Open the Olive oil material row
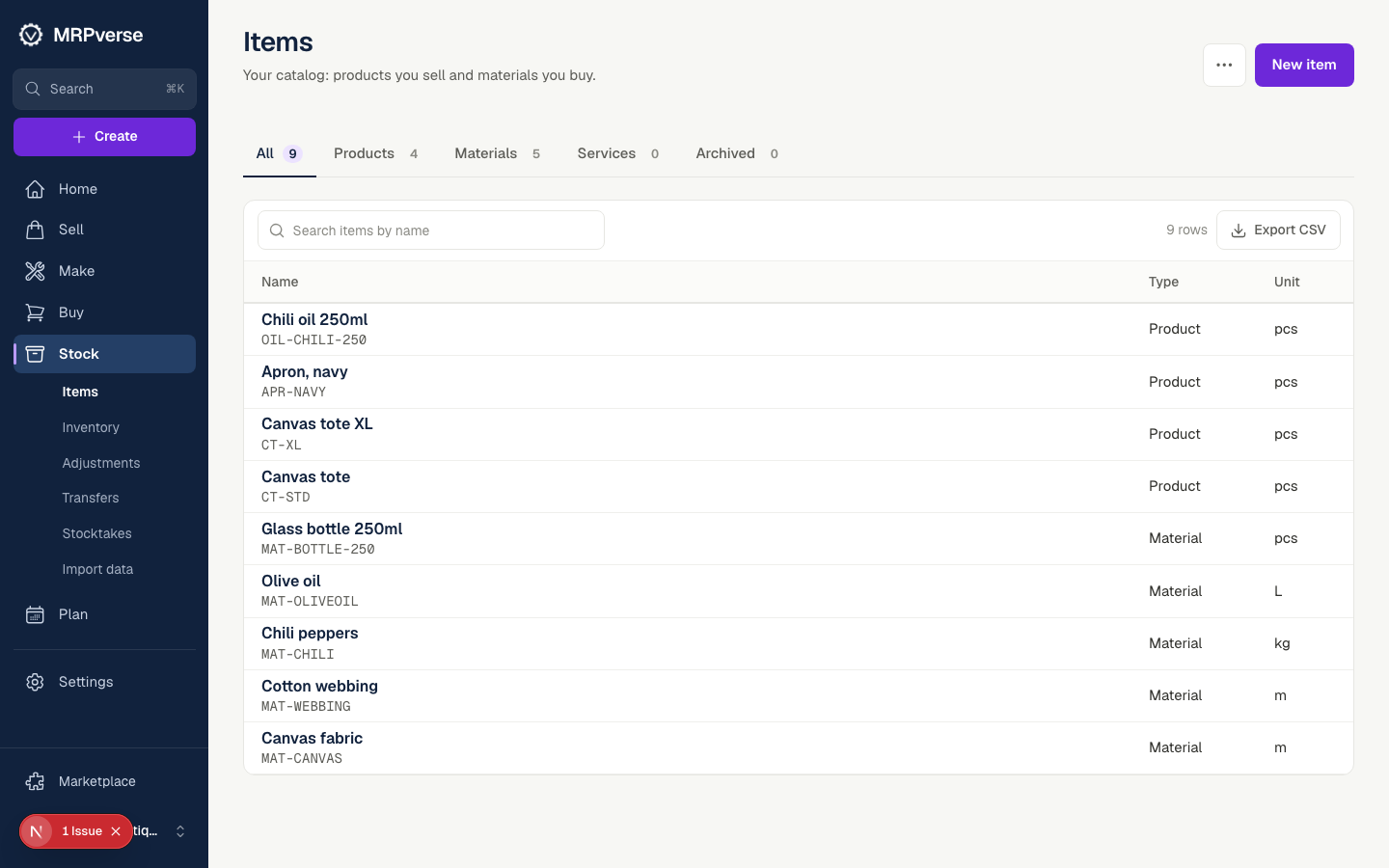This screenshot has height=868, width=1389. click(x=799, y=591)
